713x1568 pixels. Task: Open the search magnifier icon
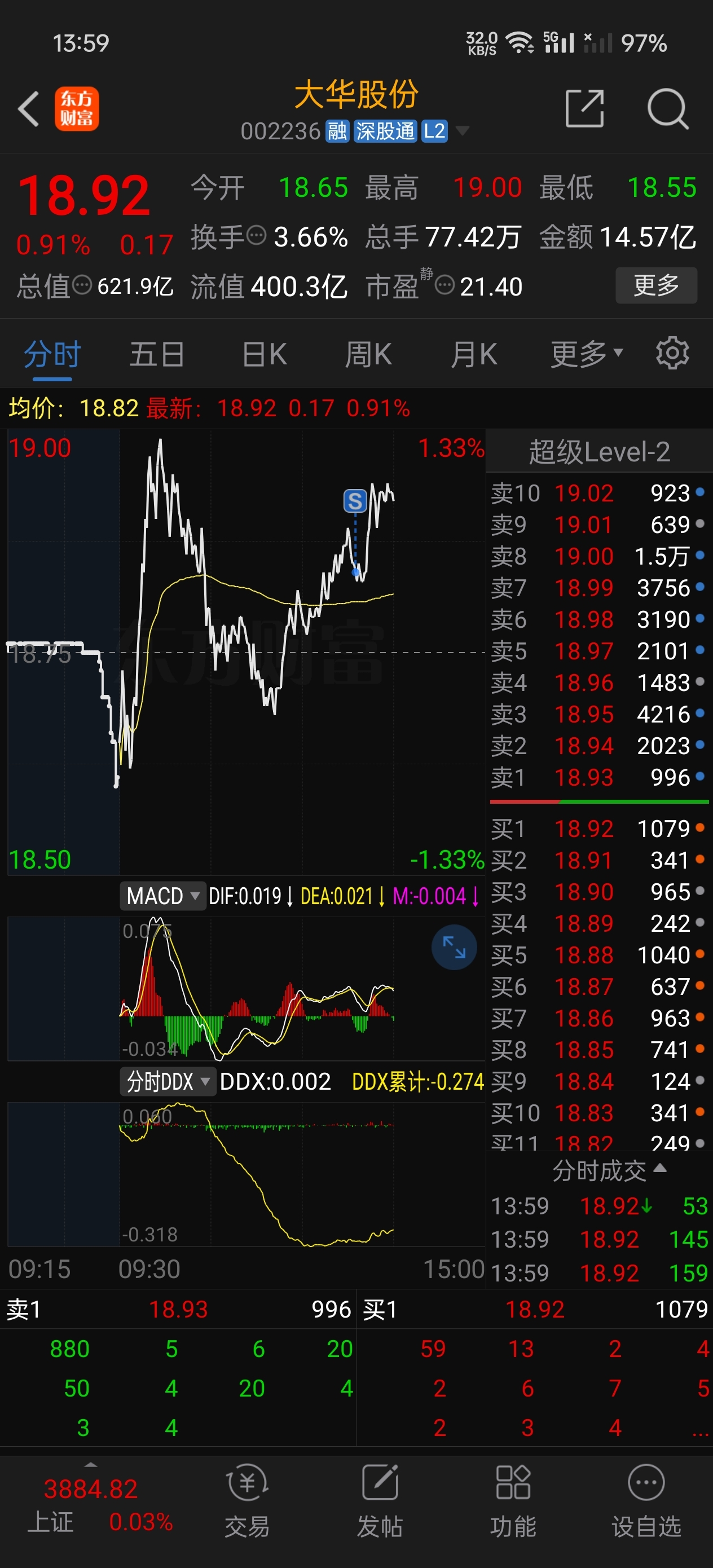point(668,109)
